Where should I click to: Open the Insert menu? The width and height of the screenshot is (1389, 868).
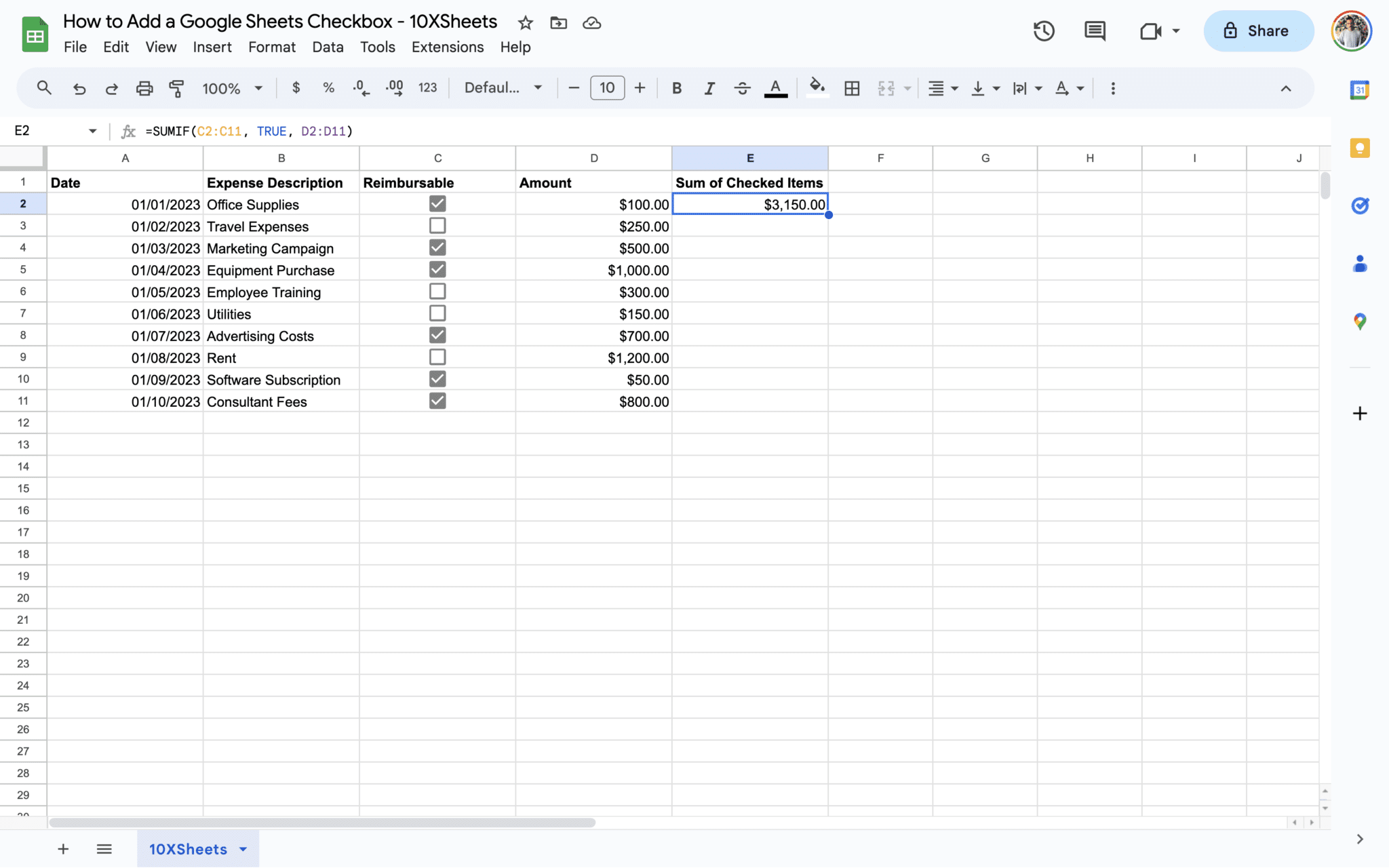212,47
